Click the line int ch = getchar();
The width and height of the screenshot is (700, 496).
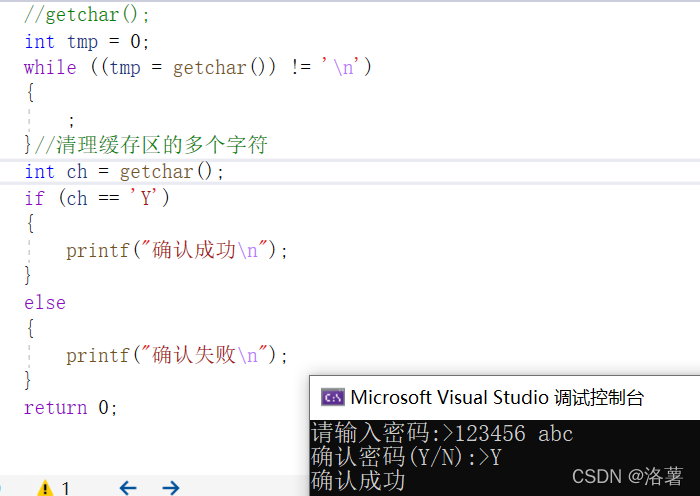[x=124, y=171]
